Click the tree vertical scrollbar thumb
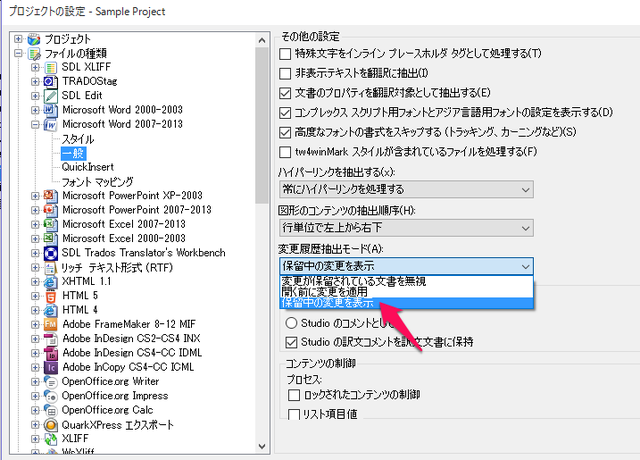The width and height of the screenshot is (640, 460). point(262,125)
